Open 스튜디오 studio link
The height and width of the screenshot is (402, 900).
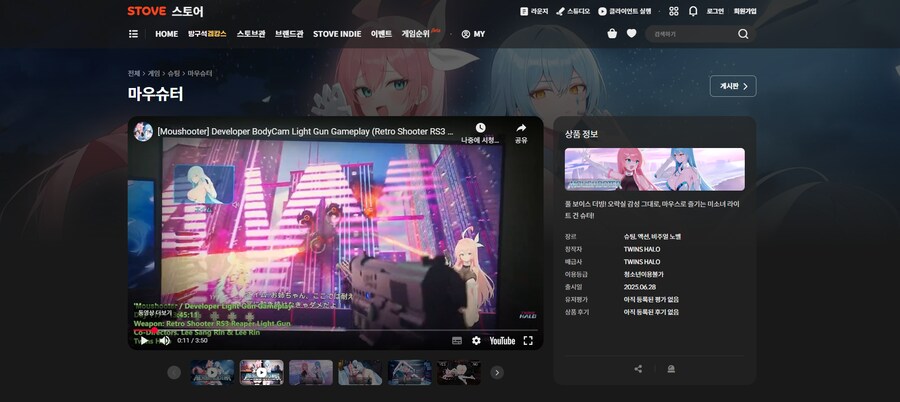(573, 11)
